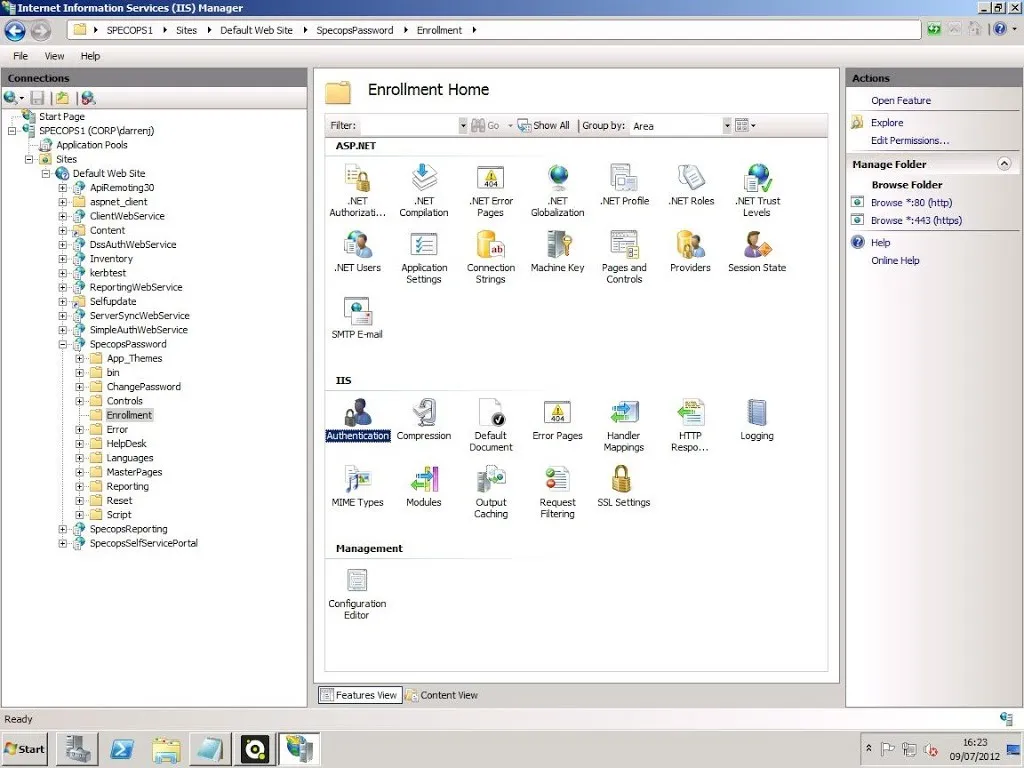The image size is (1024, 768).
Task: Open Connection Strings feature
Action: [x=490, y=257]
